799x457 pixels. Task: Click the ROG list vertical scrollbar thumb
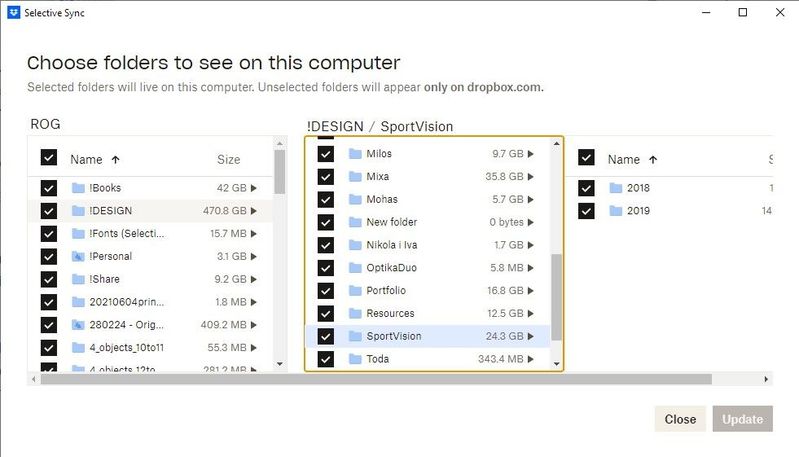(279, 172)
